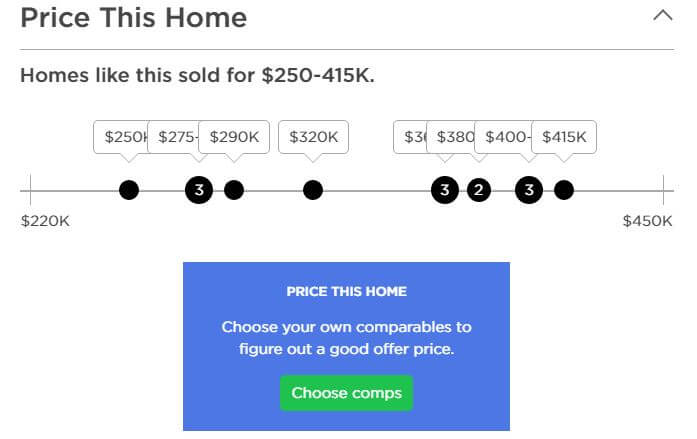Click the blue card's PRICE THIS HOME title
Image resolution: width=697 pixels, height=439 pixels.
(x=346, y=292)
